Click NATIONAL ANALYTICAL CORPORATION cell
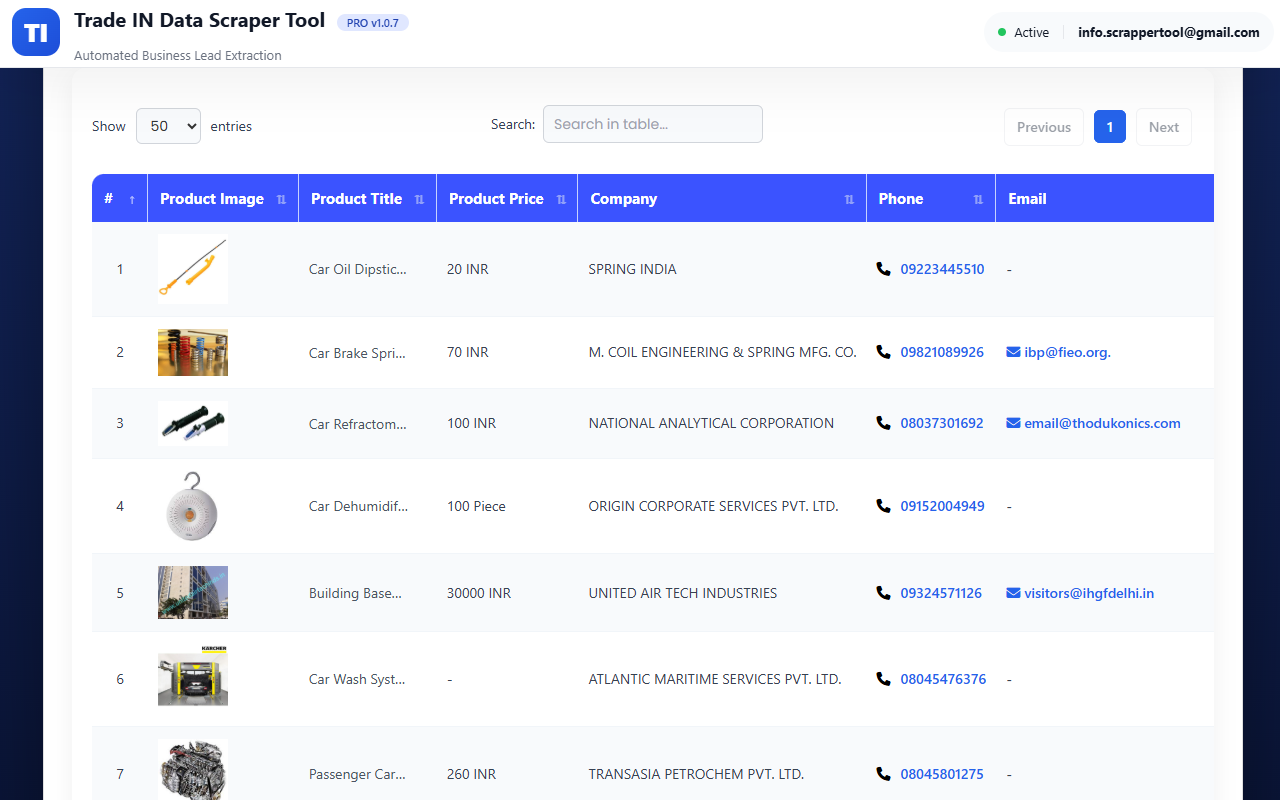 point(711,423)
